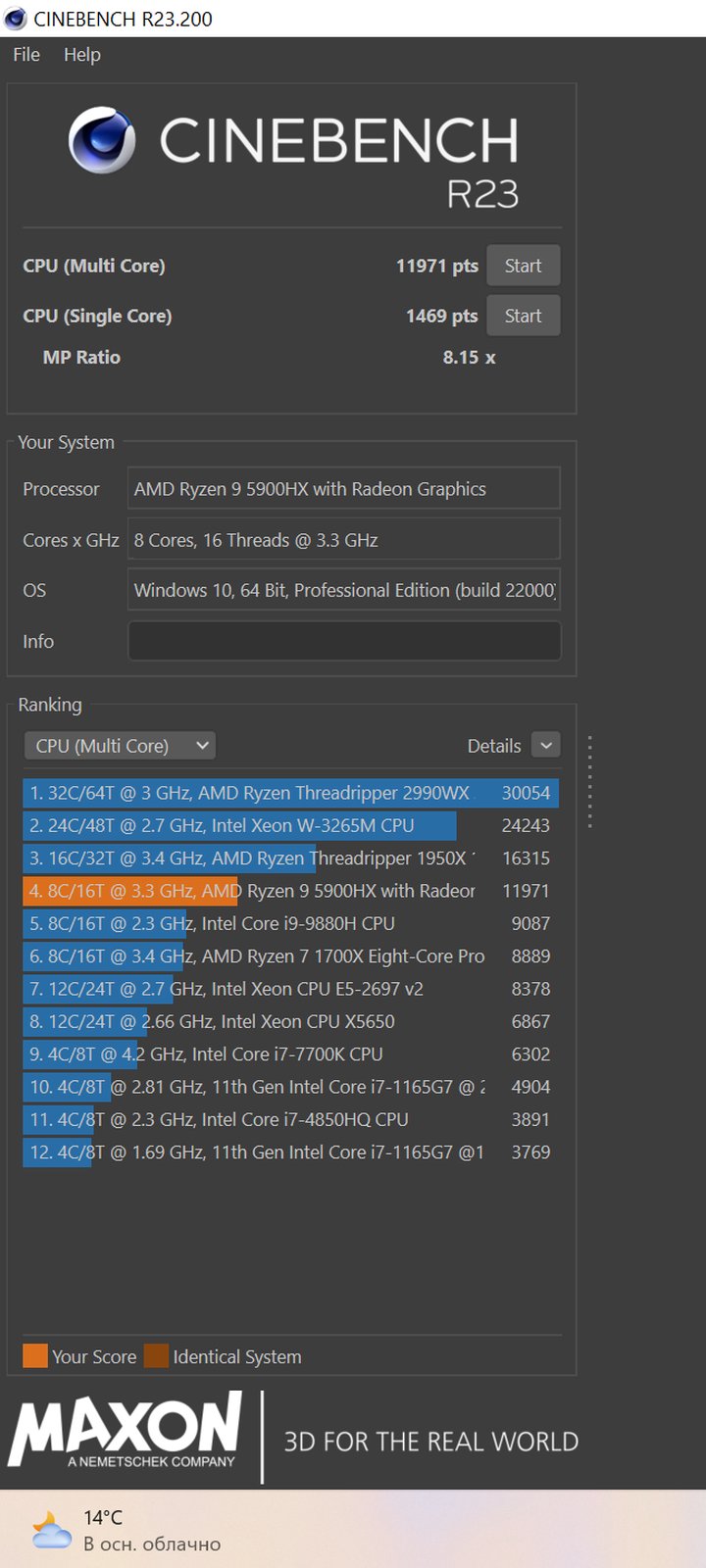The image size is (706, 1568).
Task: Select the Intel Xeon W-3265M ranking entry
Action: coord(290,825)
